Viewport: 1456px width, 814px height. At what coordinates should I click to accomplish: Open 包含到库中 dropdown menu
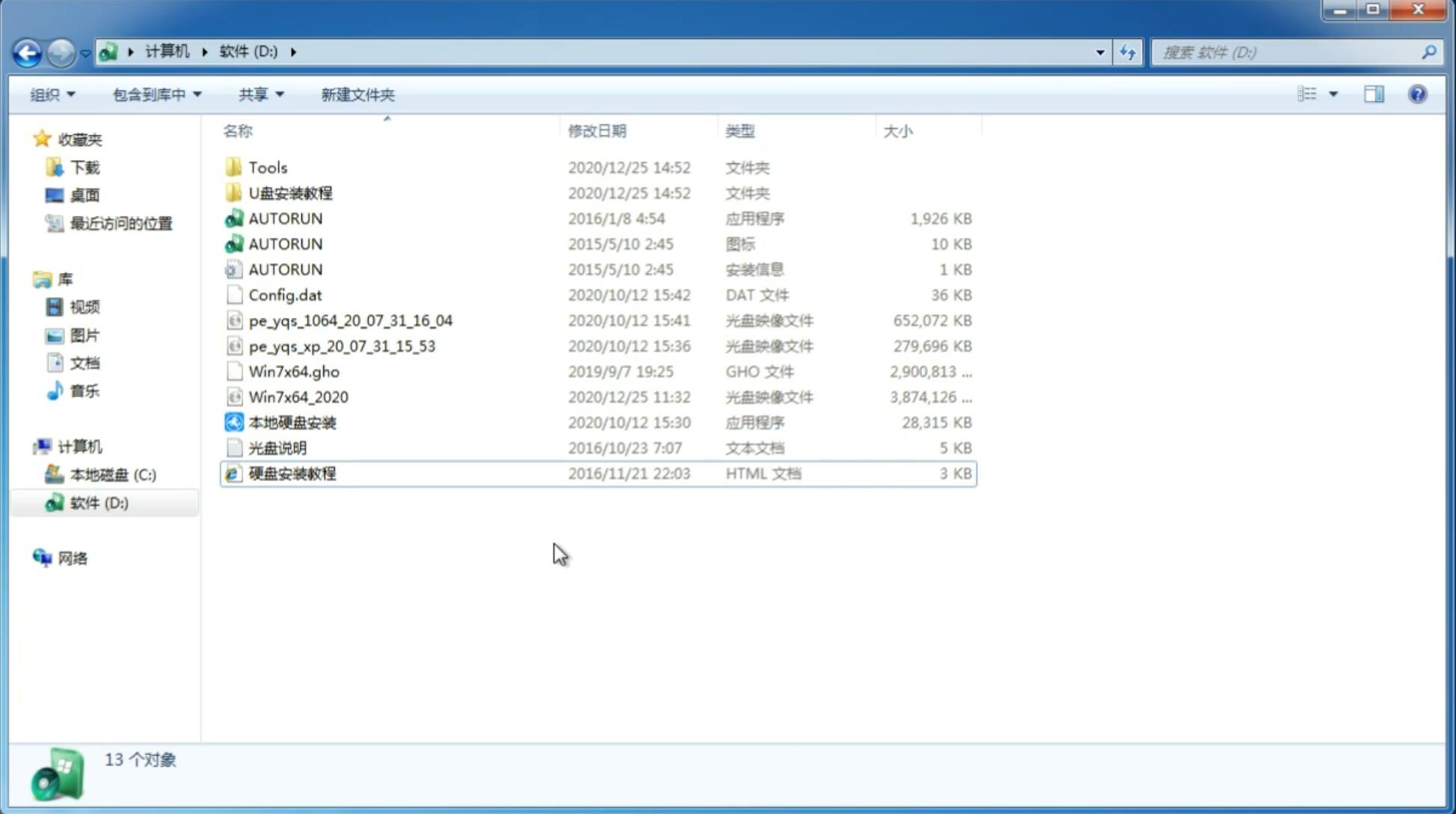155,93
